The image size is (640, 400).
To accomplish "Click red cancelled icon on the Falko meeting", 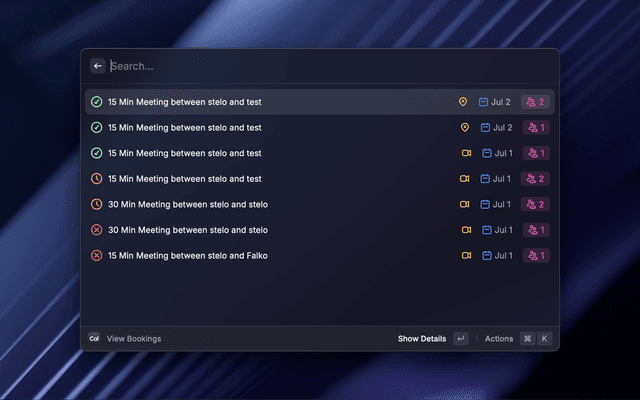I will tap(96, 256).
